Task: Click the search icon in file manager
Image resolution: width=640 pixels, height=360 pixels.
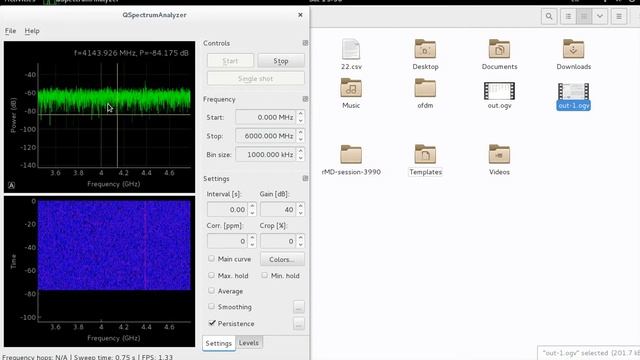Action: (549, 17)
